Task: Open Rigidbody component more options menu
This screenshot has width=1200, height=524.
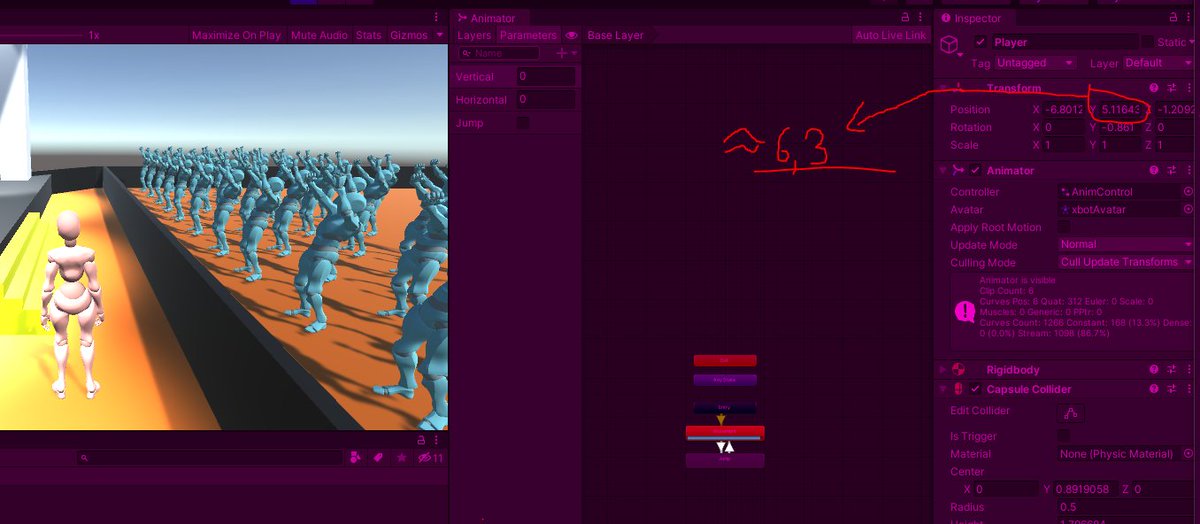Action: (x=1189, y=370)
